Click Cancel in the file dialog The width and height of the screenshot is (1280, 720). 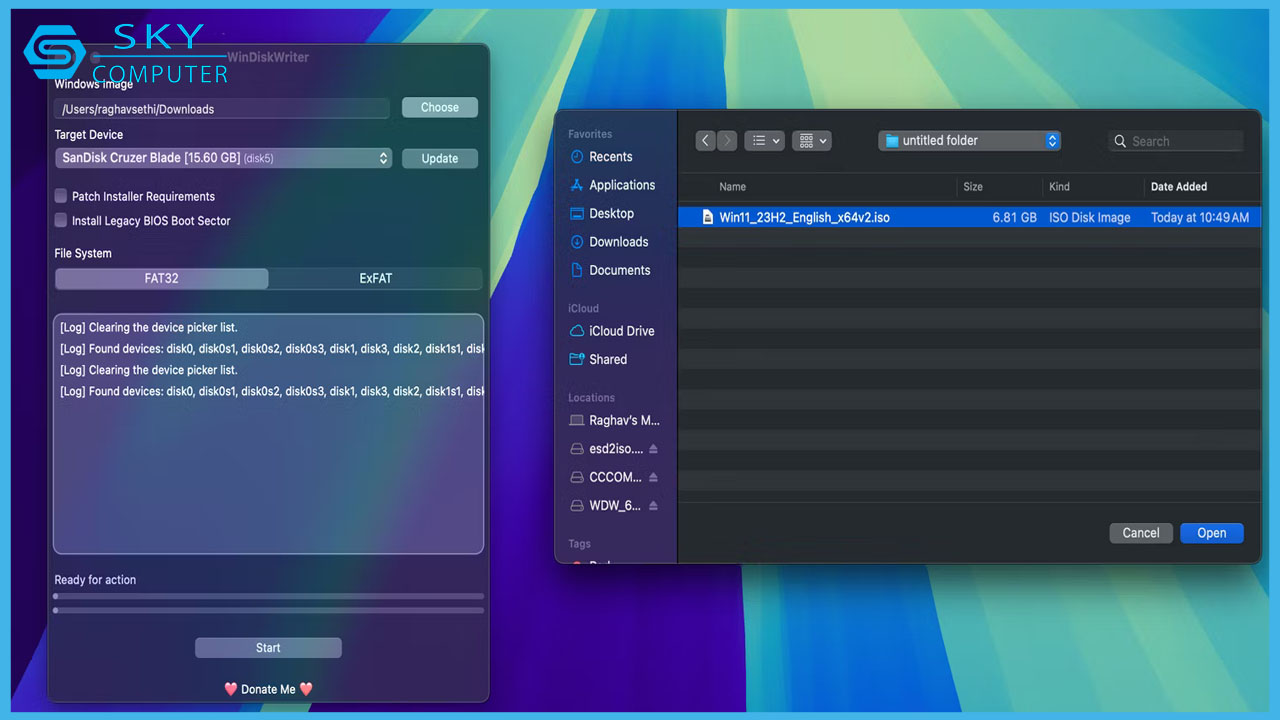click(x=1141, y=533)
